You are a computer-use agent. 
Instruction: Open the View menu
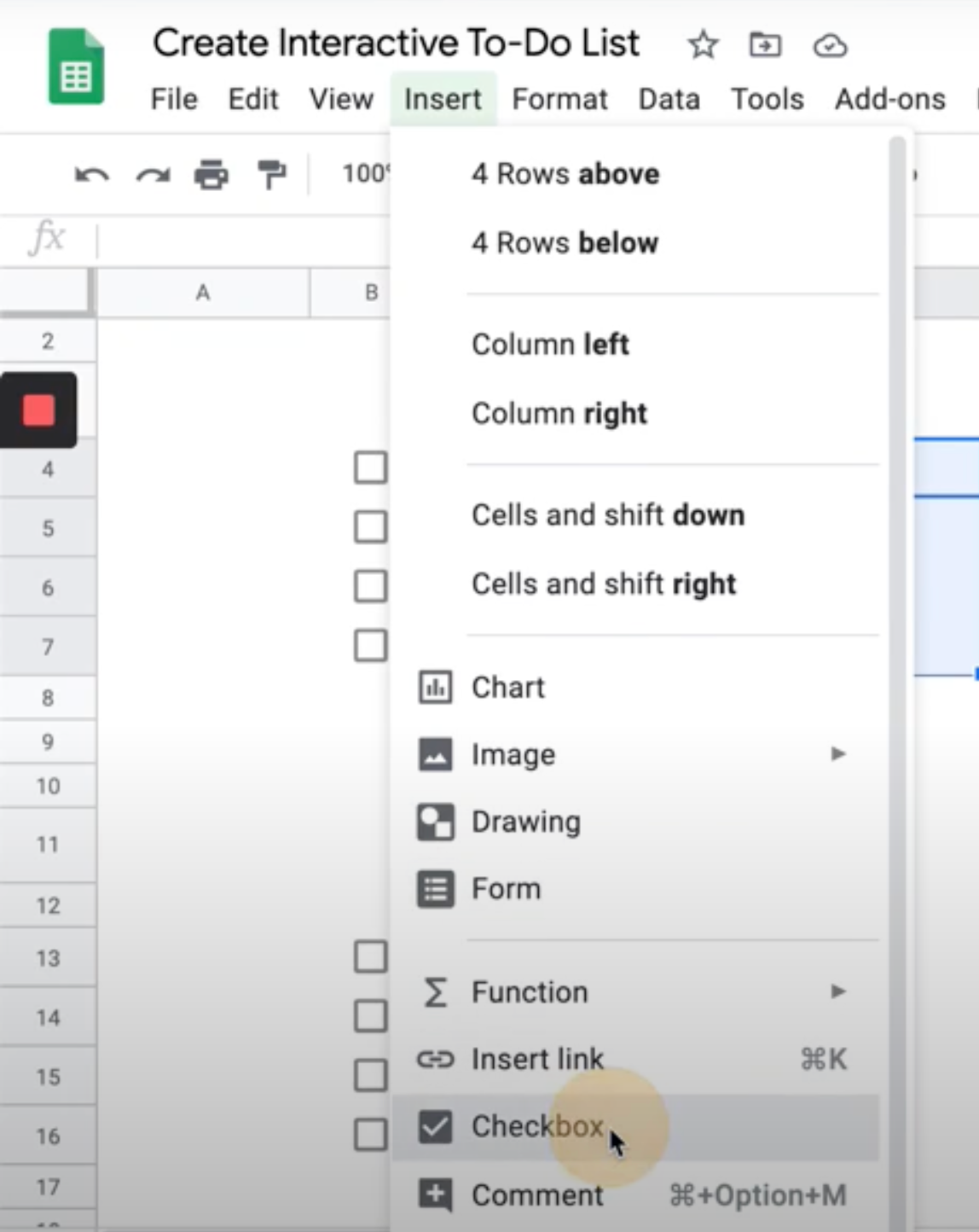pos(341,100)
